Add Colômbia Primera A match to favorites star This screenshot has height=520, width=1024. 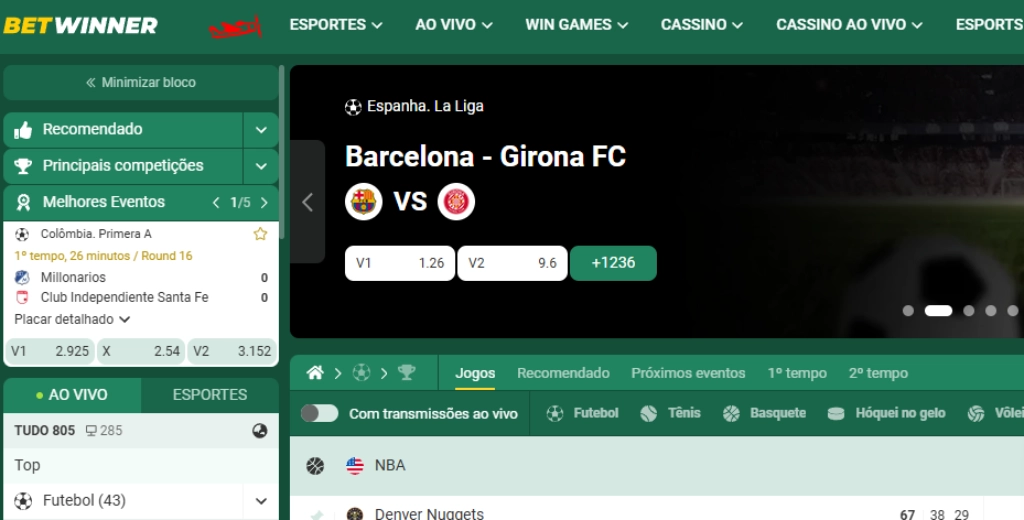click(x=261, y=234)
